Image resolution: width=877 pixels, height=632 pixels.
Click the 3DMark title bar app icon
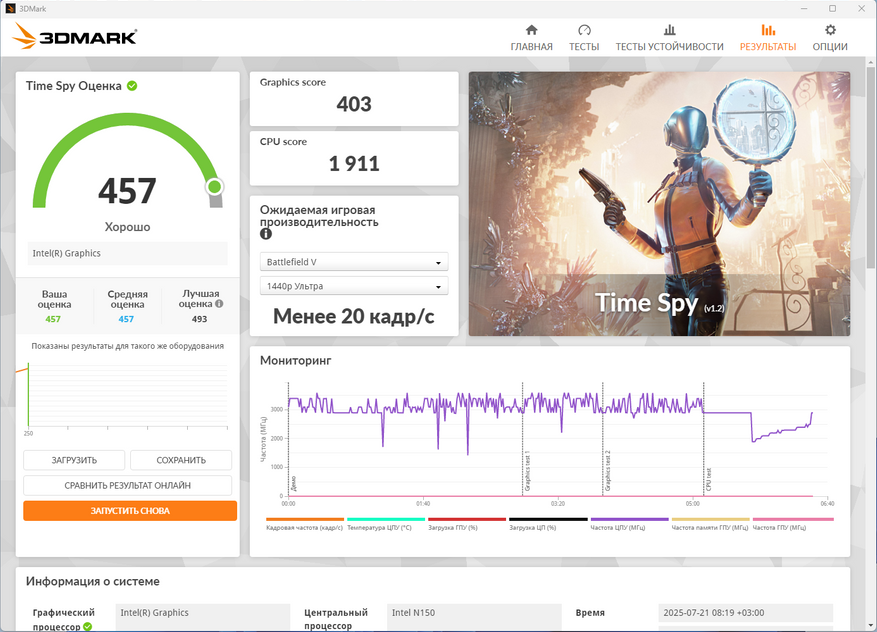[x=10, y=8]
